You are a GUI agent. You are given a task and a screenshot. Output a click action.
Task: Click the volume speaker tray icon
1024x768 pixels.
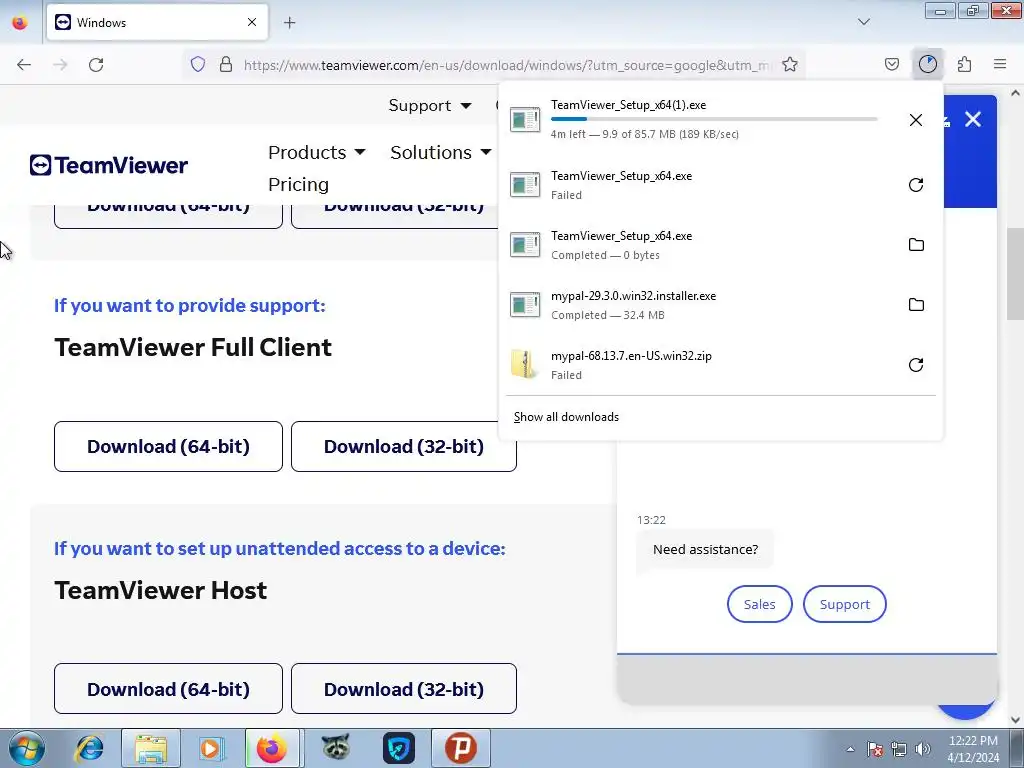(923, 749)
